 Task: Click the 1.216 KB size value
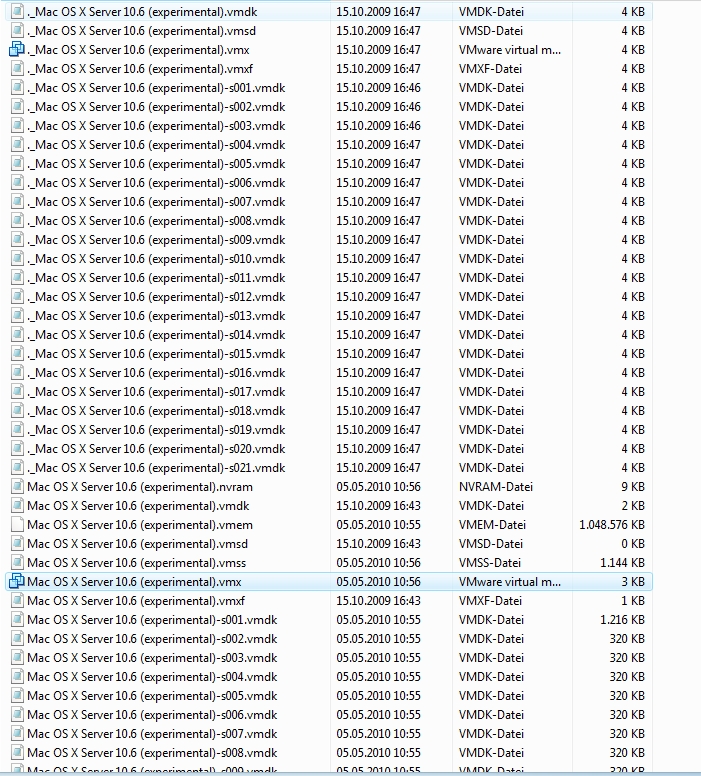click(622, 620)
